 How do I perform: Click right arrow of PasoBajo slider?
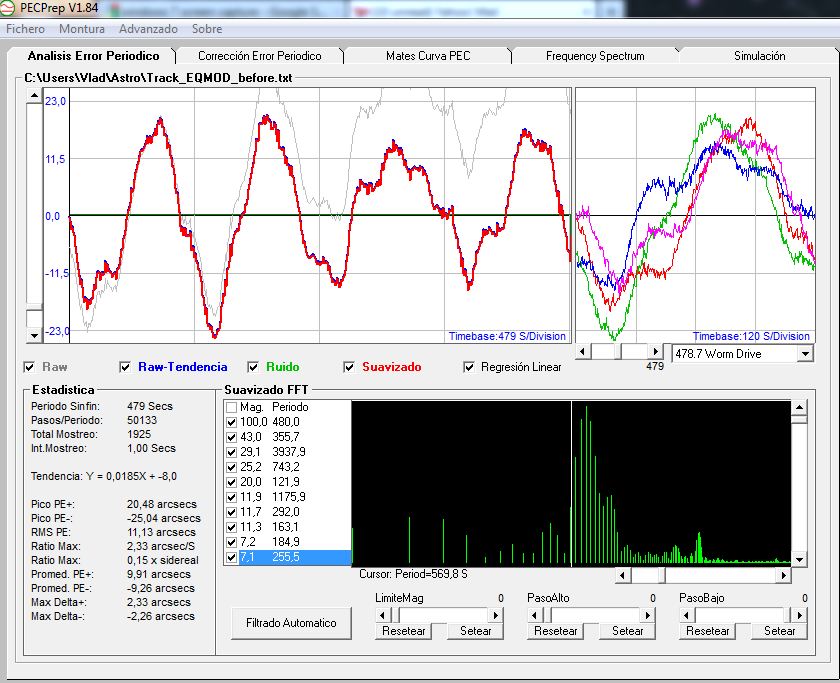tap(800, 616)
